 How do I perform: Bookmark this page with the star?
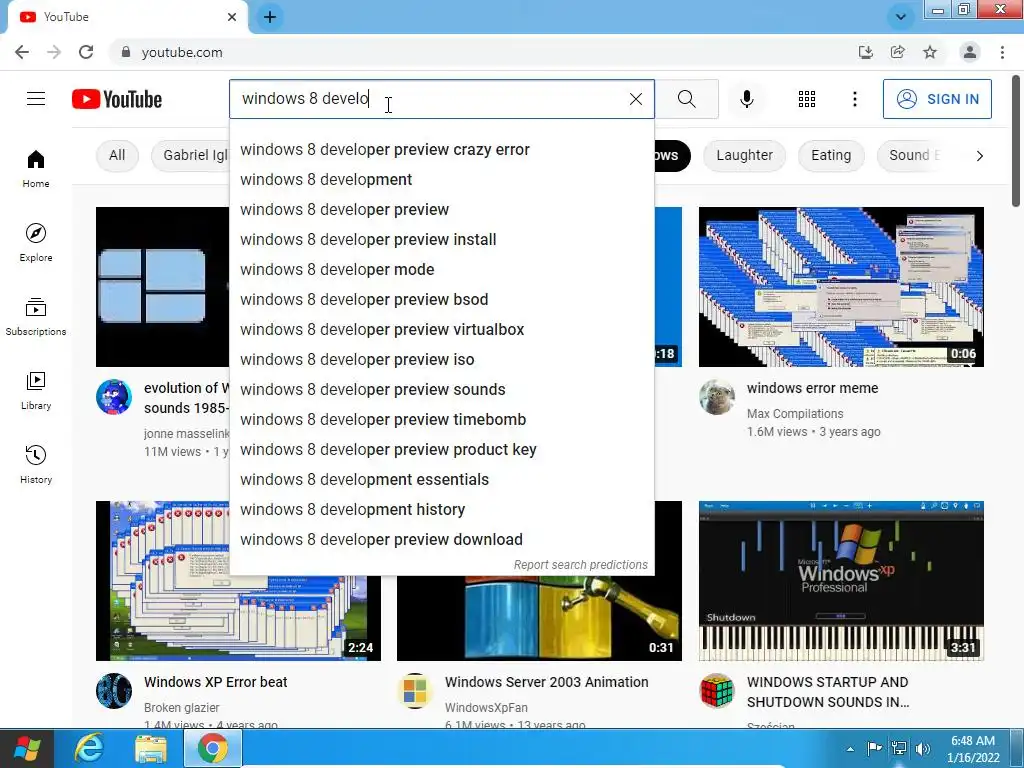[x=930, y=52]
